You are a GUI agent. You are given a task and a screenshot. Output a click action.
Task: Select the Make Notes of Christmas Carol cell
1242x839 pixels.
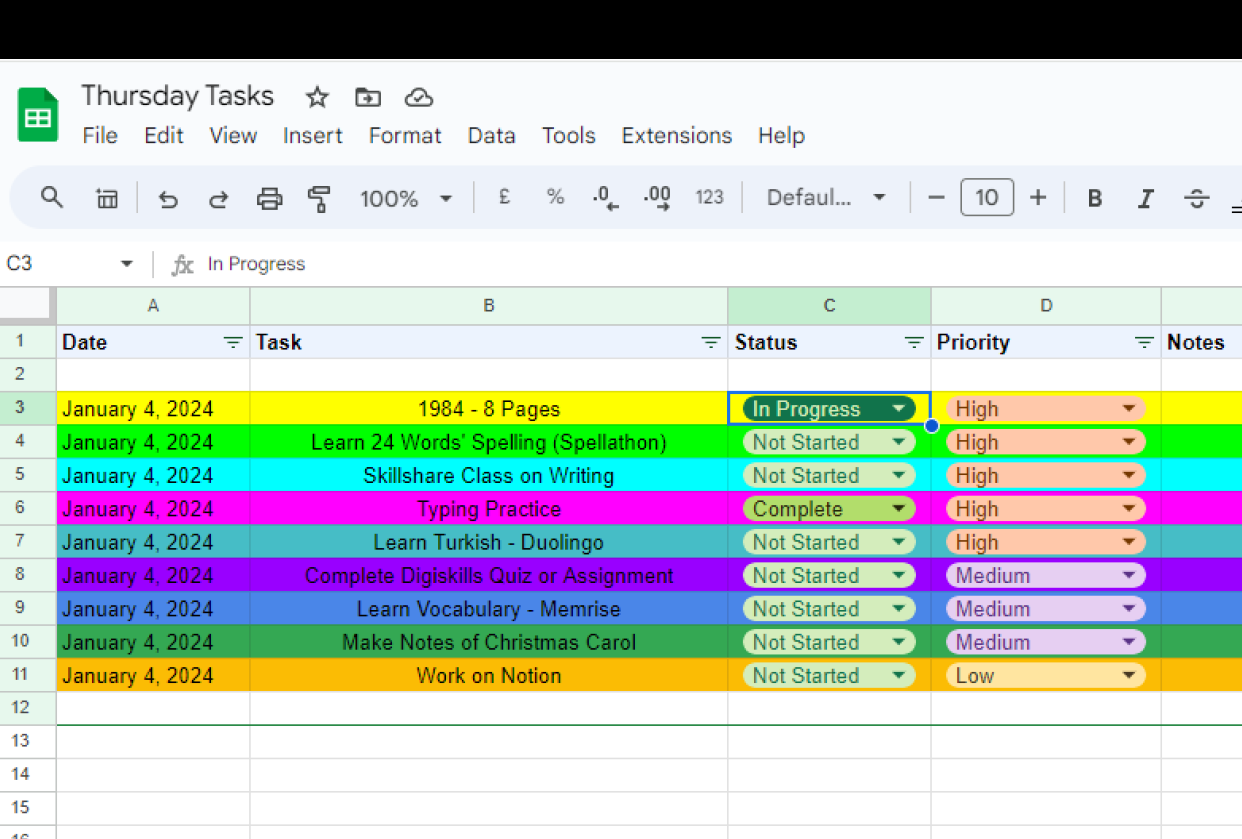click(489, 642)
